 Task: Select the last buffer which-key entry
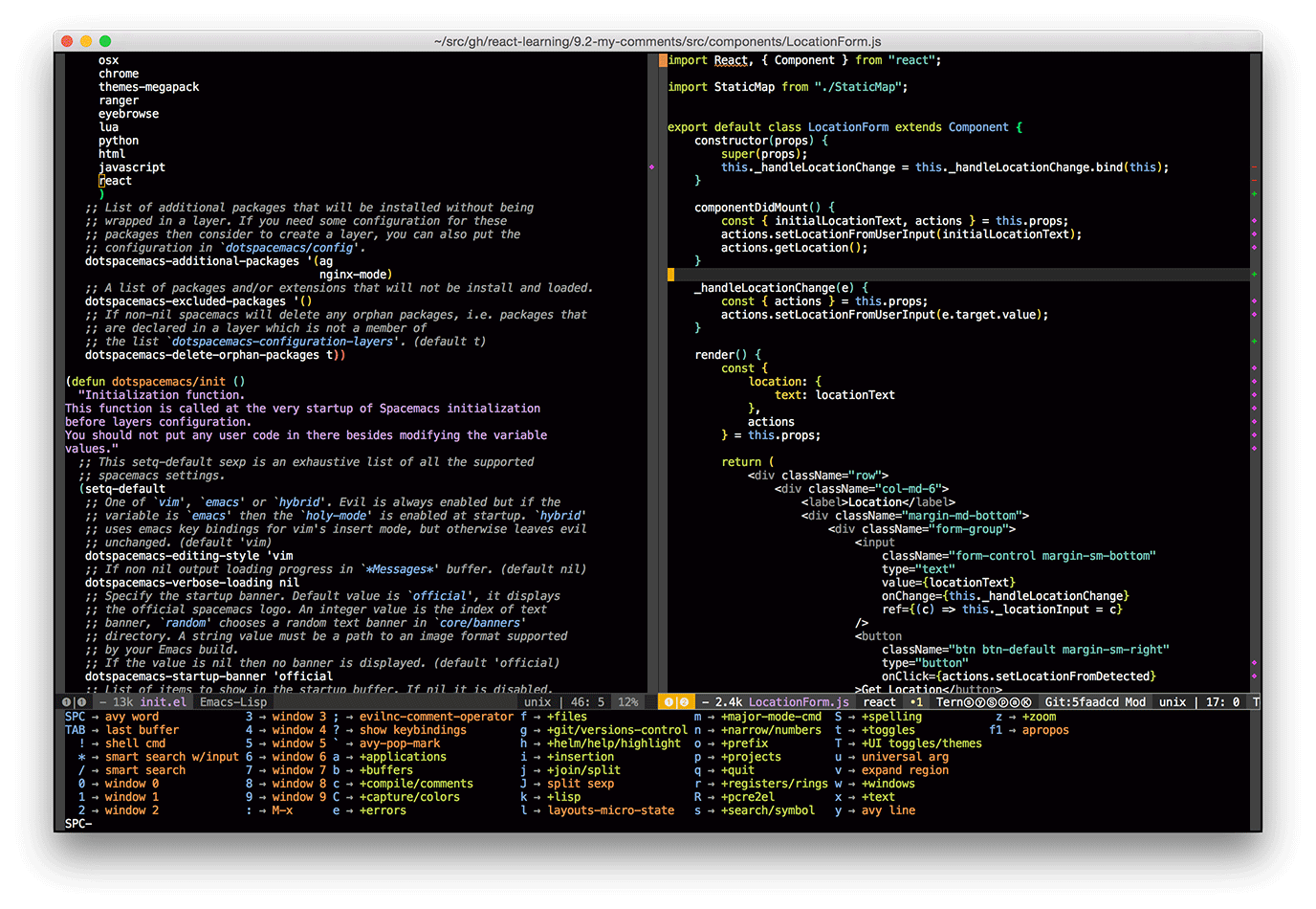click(142, 730)
